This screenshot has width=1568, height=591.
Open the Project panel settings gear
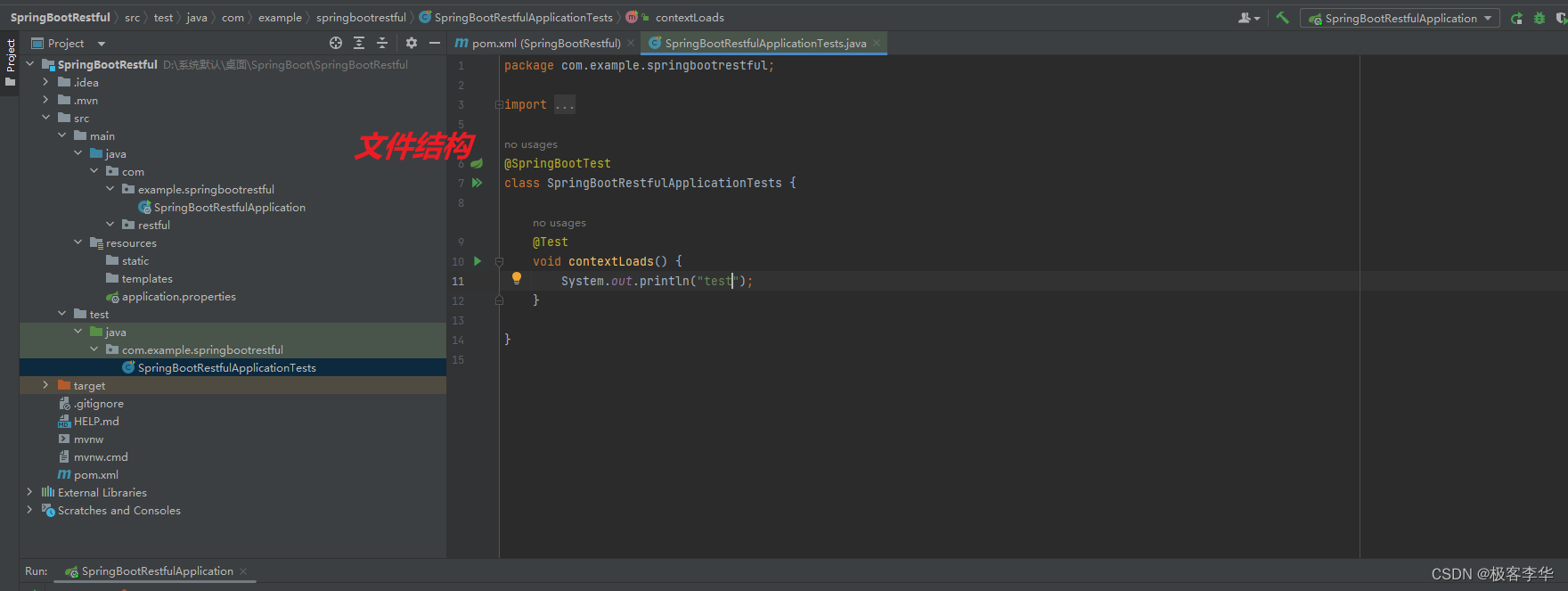[x=411, y=43]
